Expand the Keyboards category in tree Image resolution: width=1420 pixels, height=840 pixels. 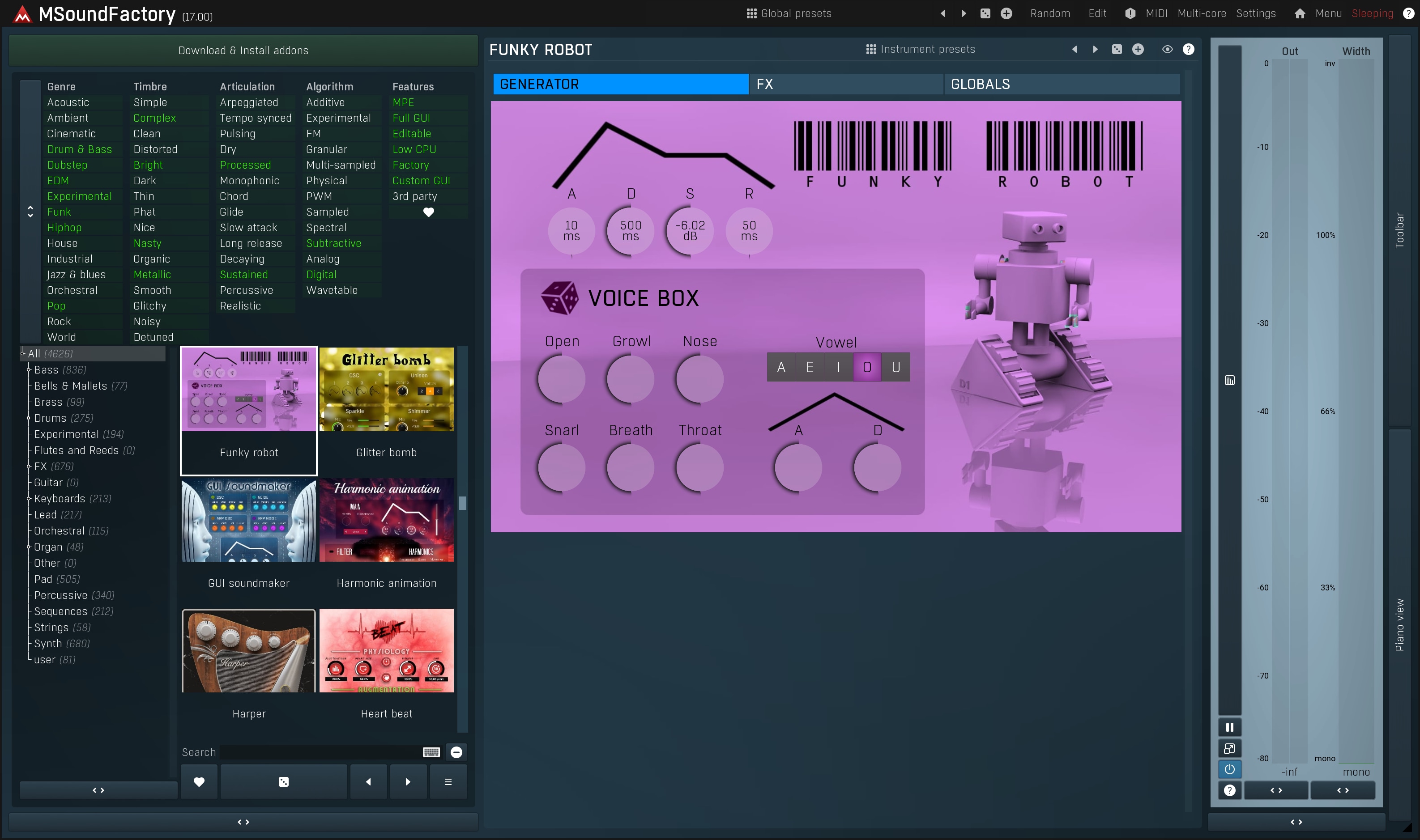28,499
